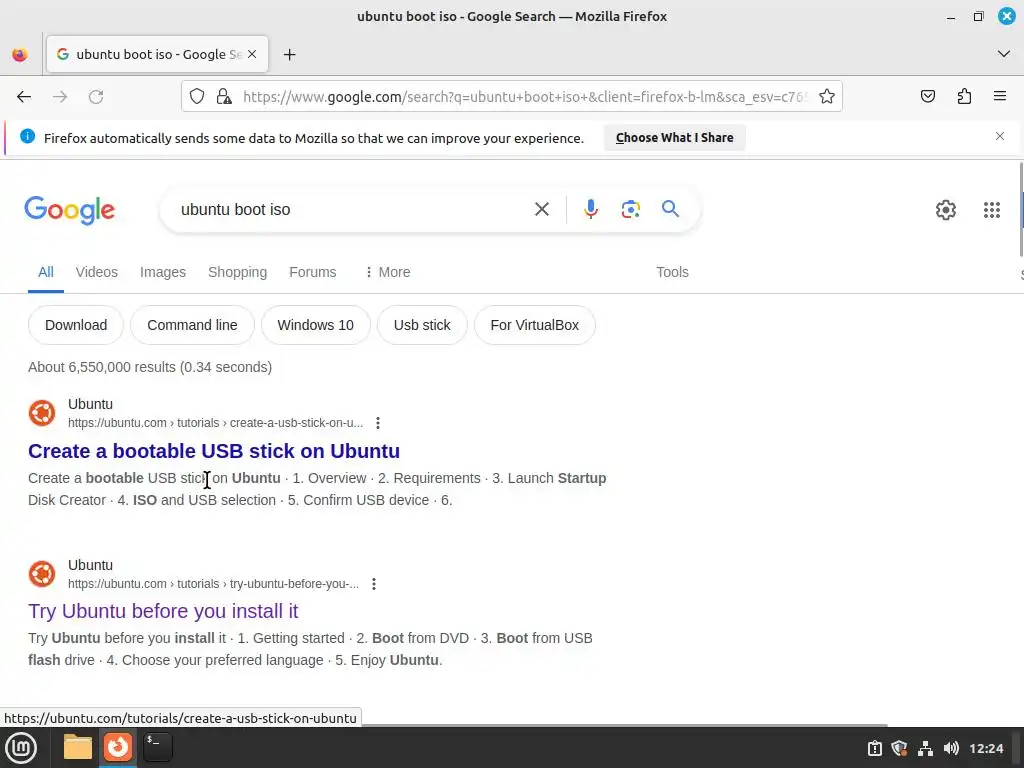Expand the list all tabs chevron
This screenshot has height=768, width=1024.
coord(1004,54)
